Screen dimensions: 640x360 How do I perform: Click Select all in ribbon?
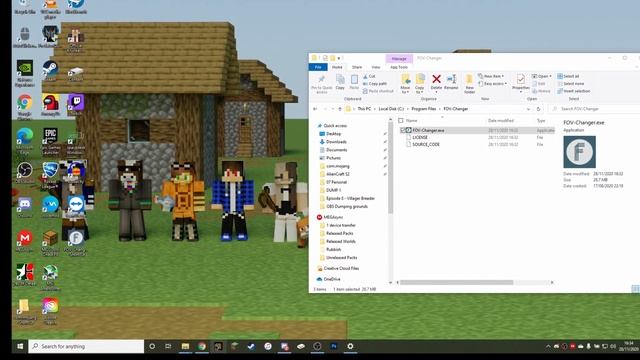[x=568, y=76]
